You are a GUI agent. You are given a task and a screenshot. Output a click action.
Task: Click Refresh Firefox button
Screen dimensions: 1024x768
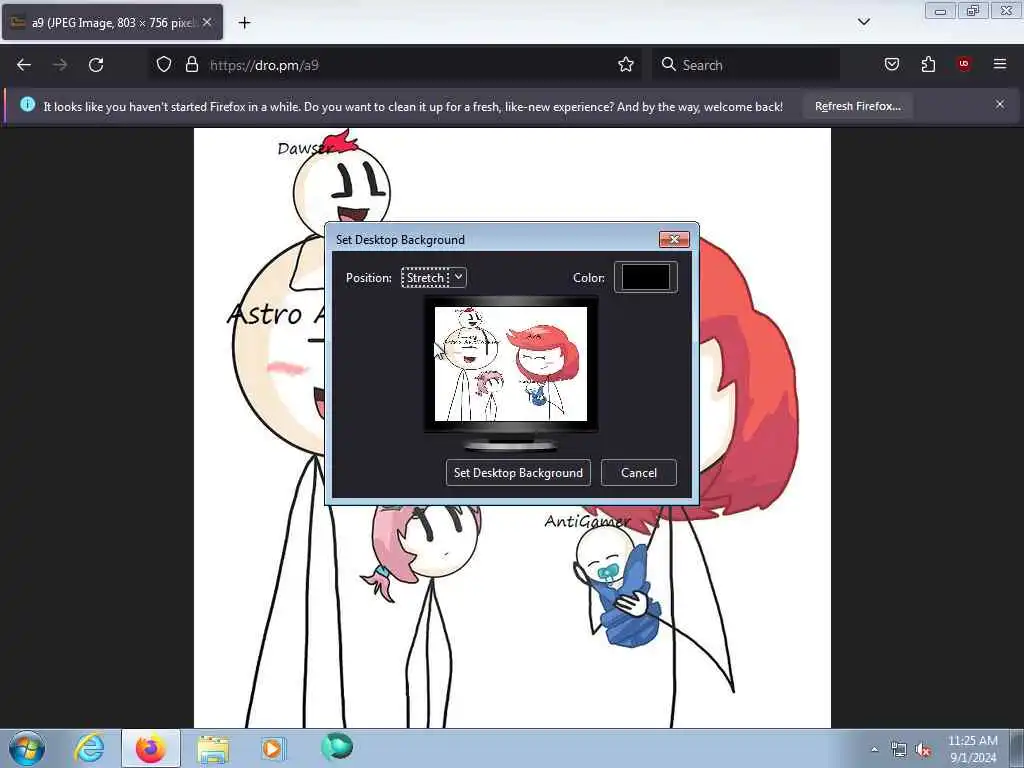[x=857, y=106]
